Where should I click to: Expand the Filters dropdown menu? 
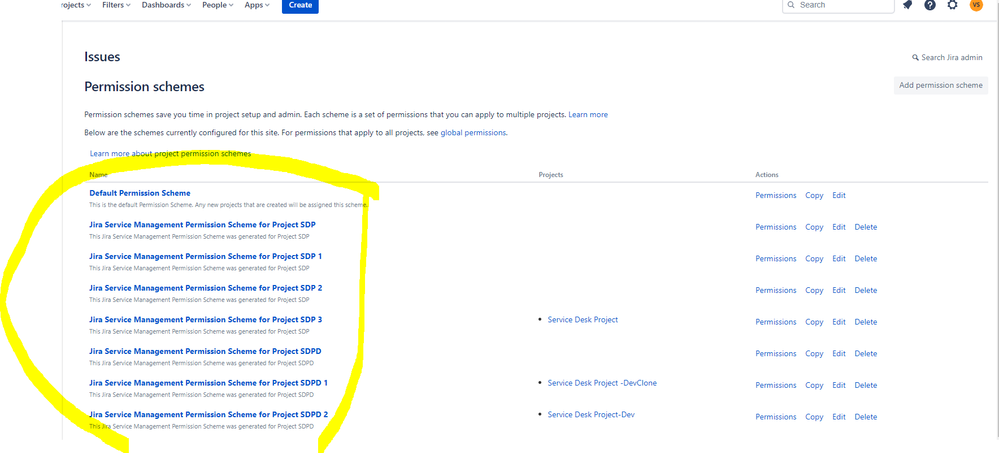117,4
